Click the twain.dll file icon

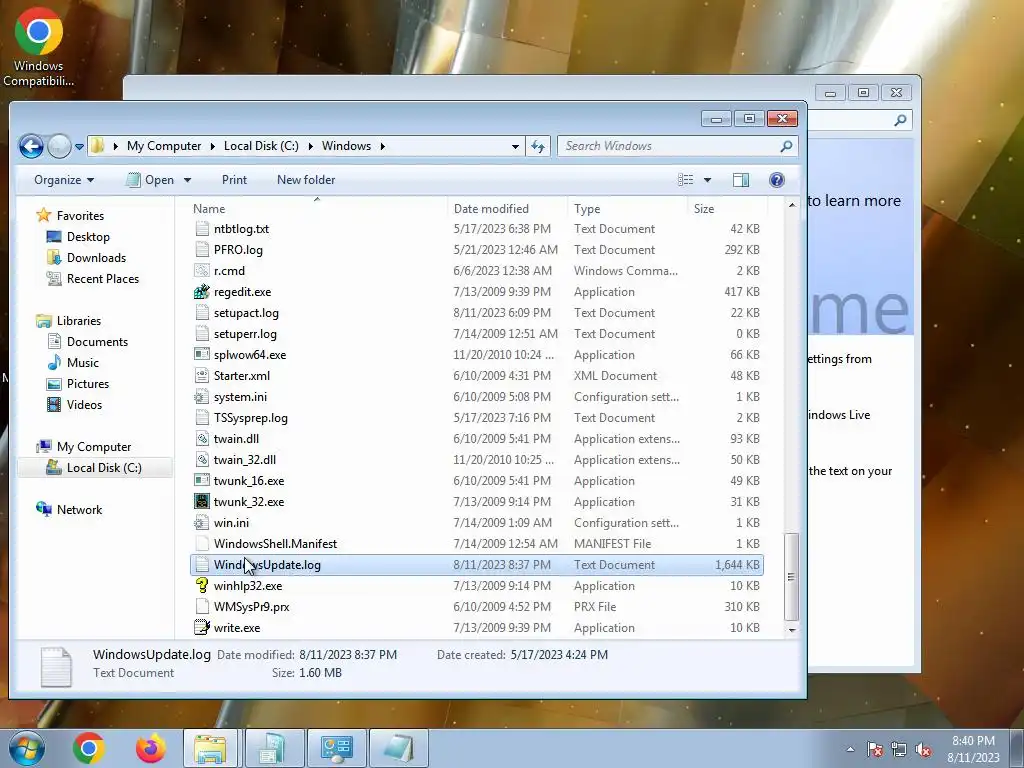click(202, 438)
